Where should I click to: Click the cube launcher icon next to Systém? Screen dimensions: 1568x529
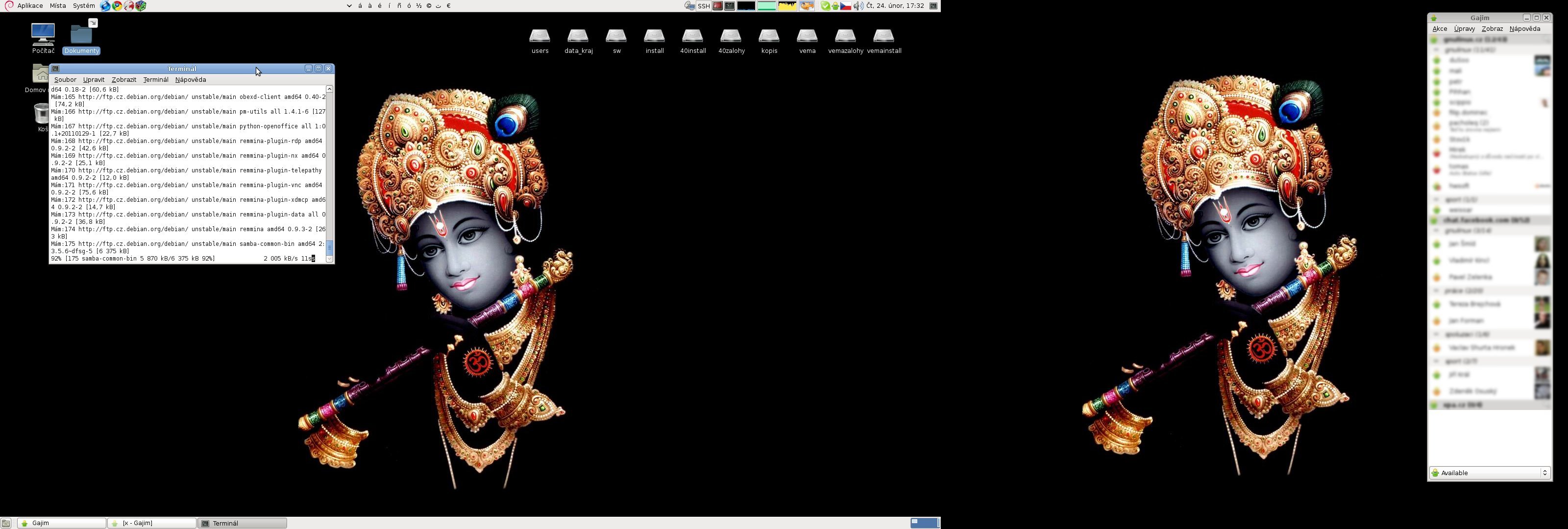coord(141,6)
